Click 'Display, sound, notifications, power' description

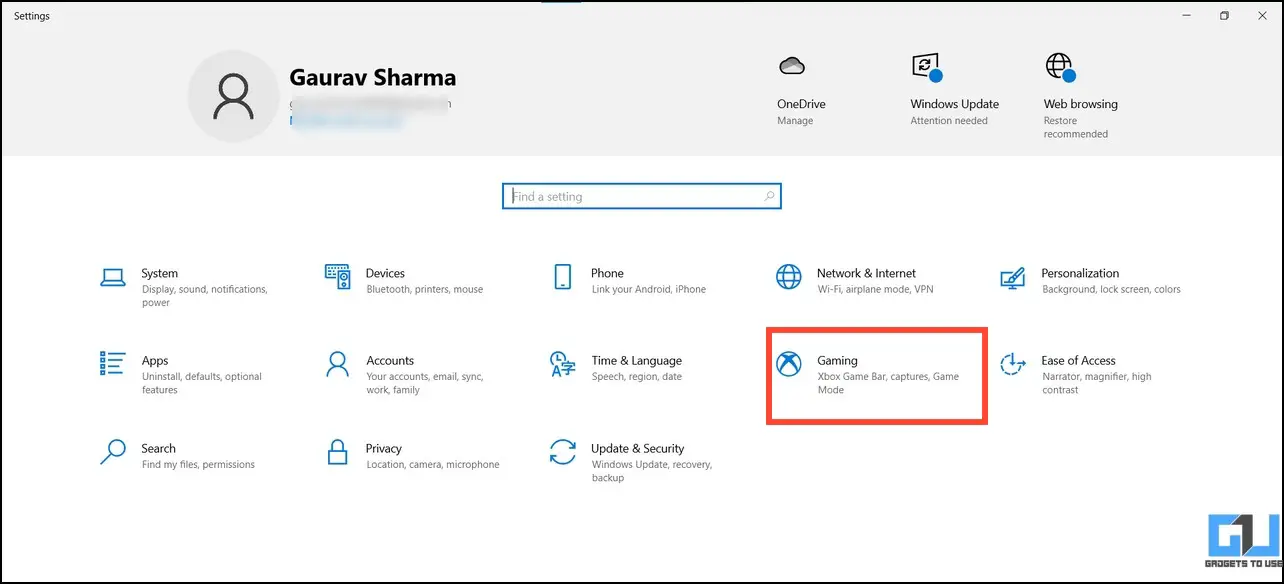click(204, 296)
